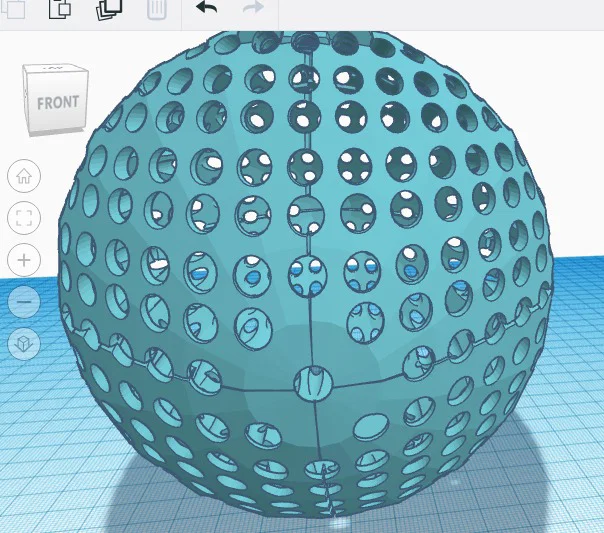Image resolution: width=604 pixels, height=533 pixels.
Task: Fit all in view
Action: click(24, 218)
